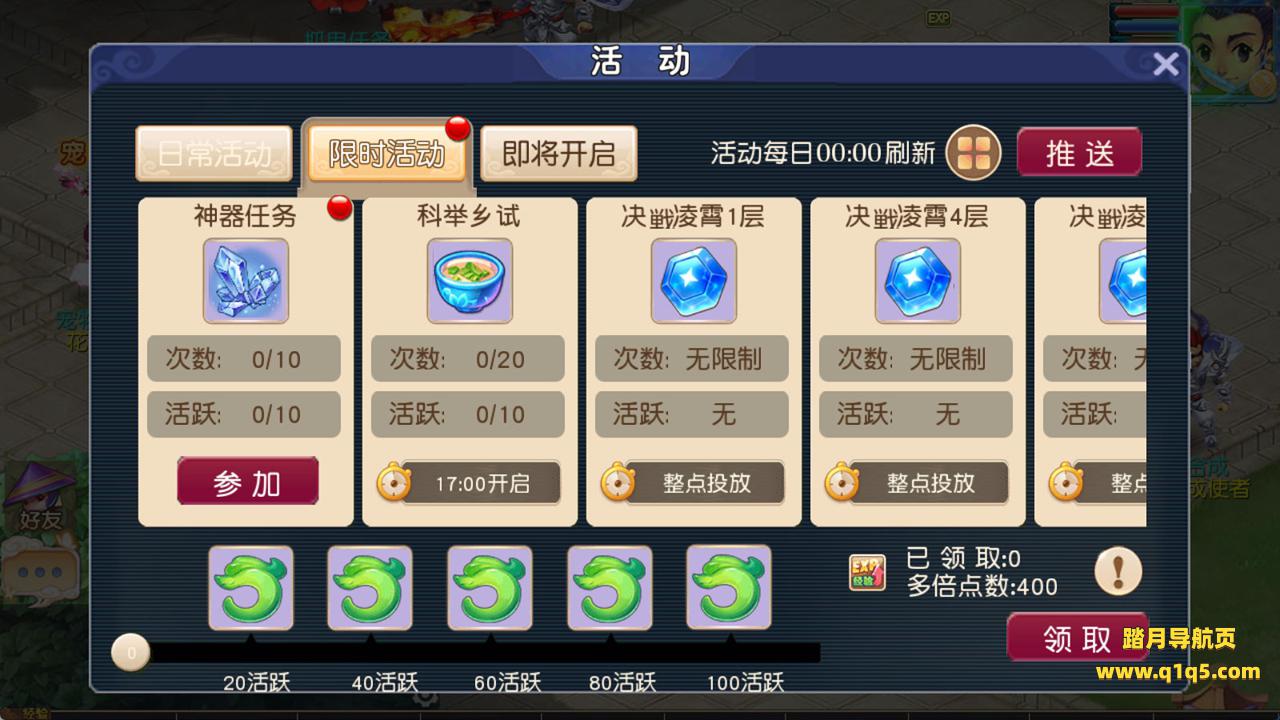Screen dimensions: 1280x720
Task: Claim the 20活跃 green dragon reward
Action: click(251, 588)
